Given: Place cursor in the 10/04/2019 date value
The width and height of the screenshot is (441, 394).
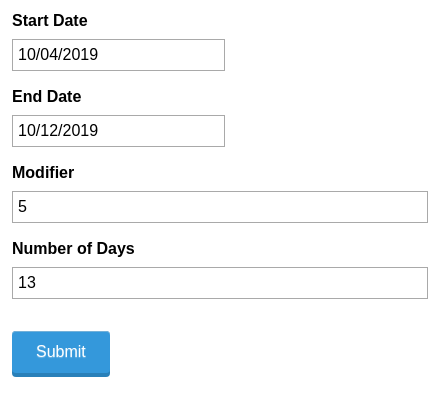Looking at the screenshot, I should 58,54.
